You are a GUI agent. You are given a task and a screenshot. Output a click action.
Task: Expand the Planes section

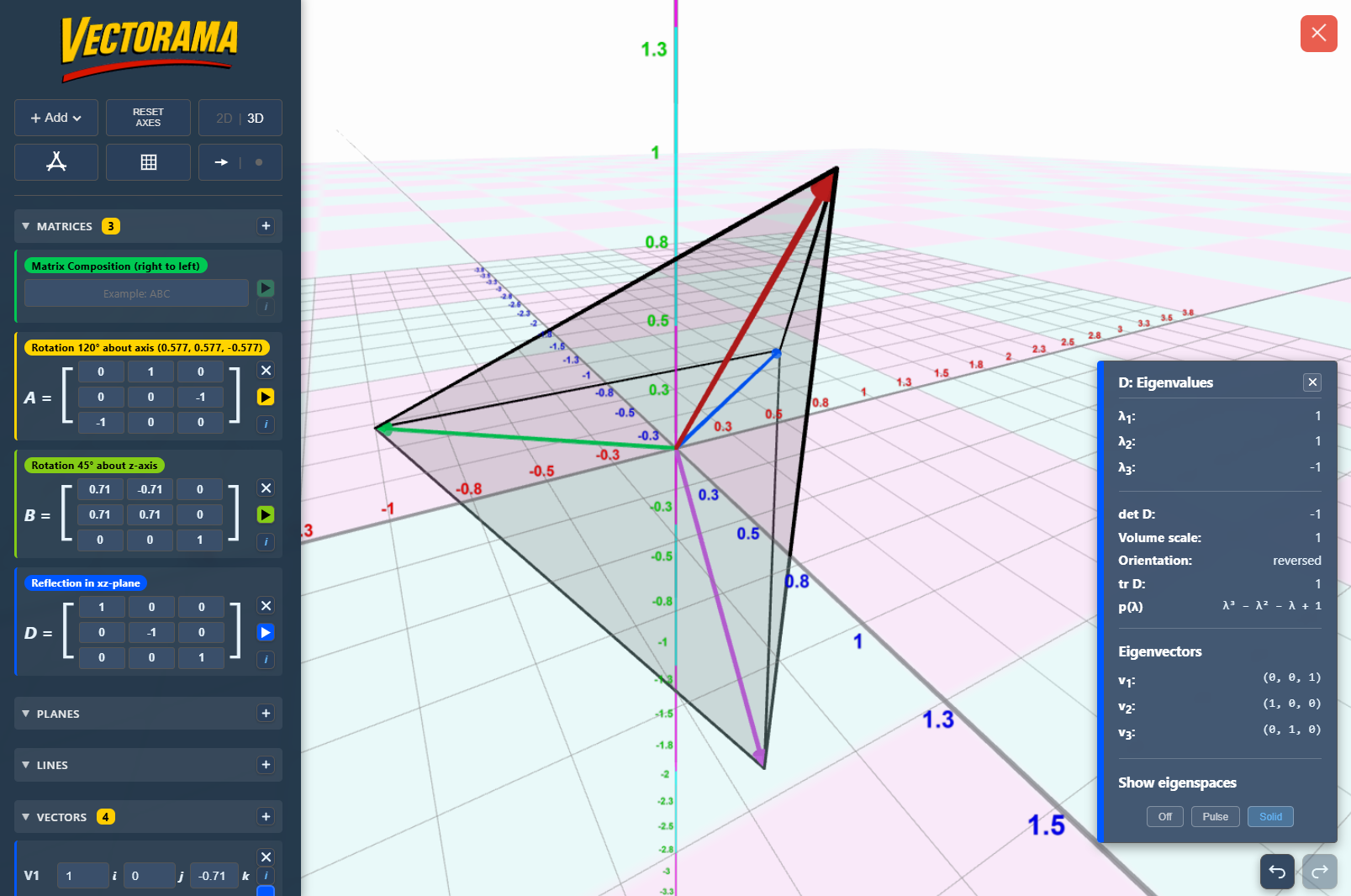25,714
